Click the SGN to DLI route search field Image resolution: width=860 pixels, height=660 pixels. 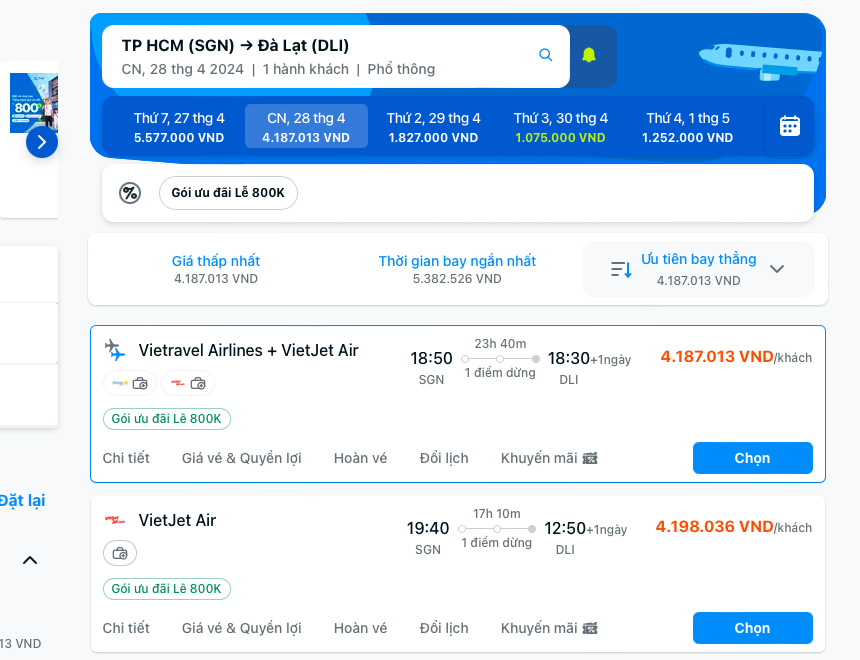[x=300, y=55]
